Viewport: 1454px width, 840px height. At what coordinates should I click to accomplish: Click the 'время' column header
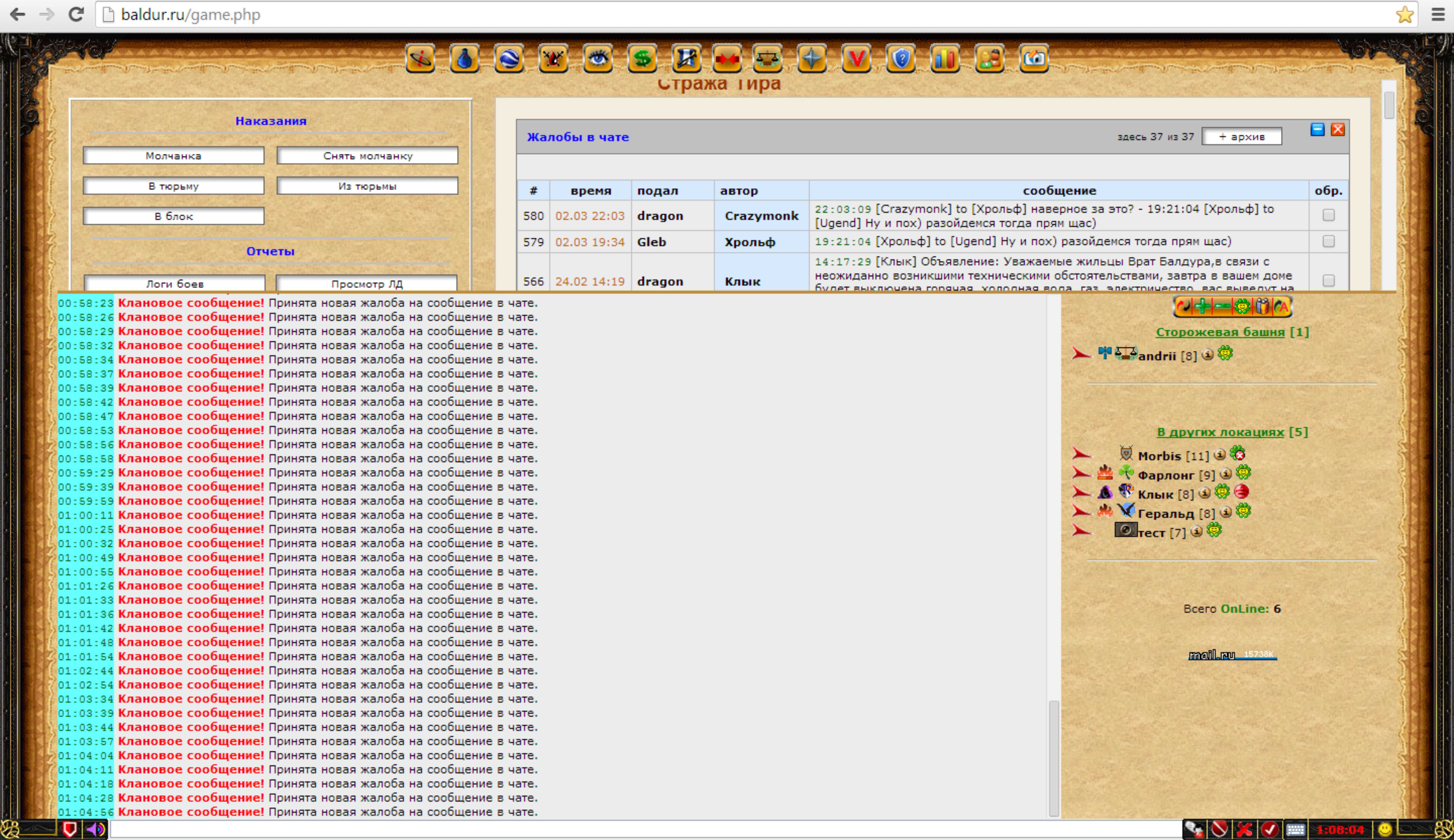591,190
